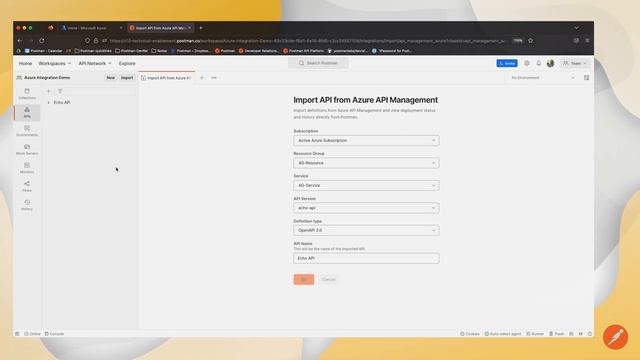Open the Flows sidebar icon
The width and height of the screenshot is (640, 360).
pos(27,186)
